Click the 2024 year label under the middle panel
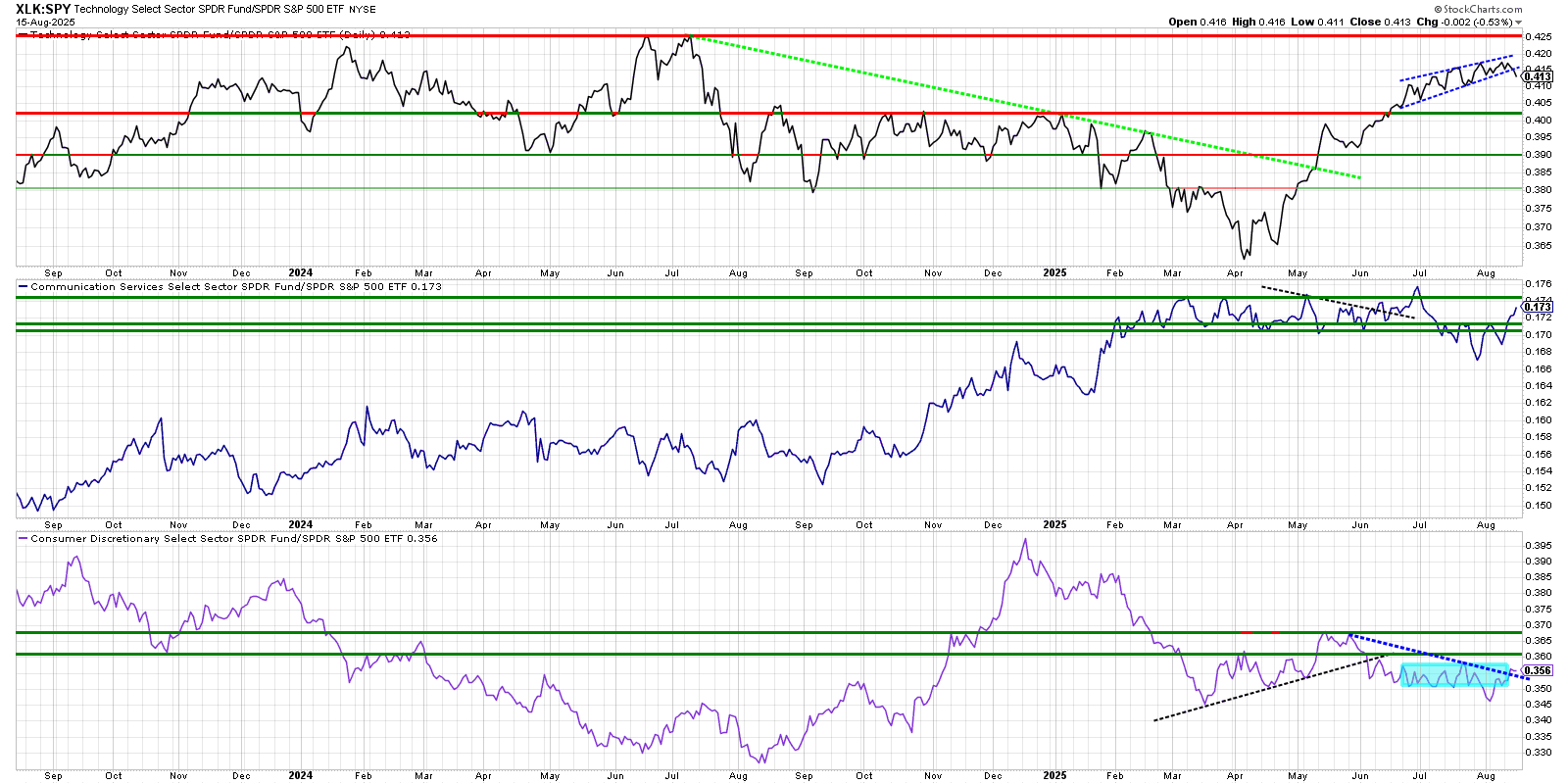Image resolution: width=1568 pixels, height=784 pixels. (x=301, y=525)
